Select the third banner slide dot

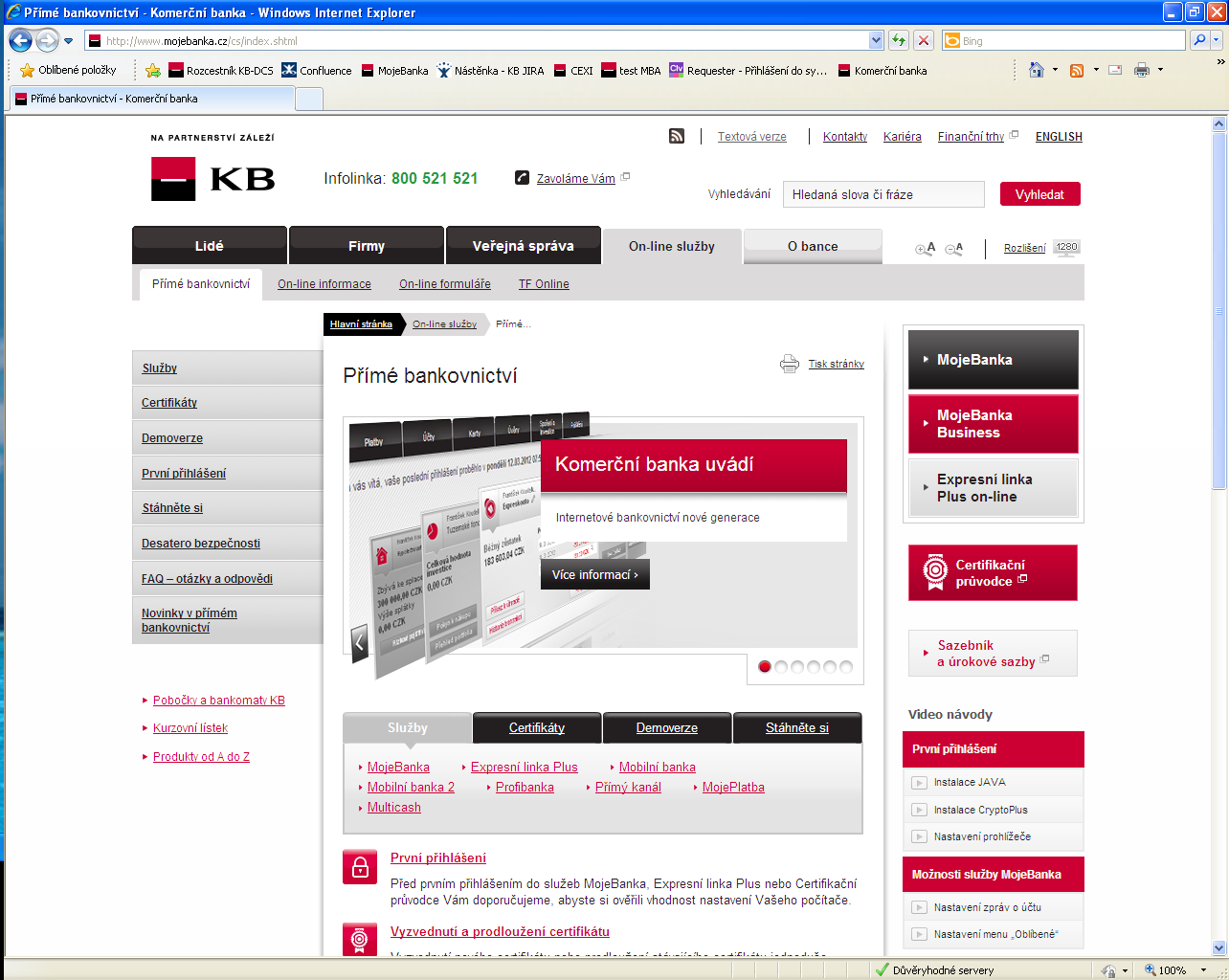[x=797, y=667]
